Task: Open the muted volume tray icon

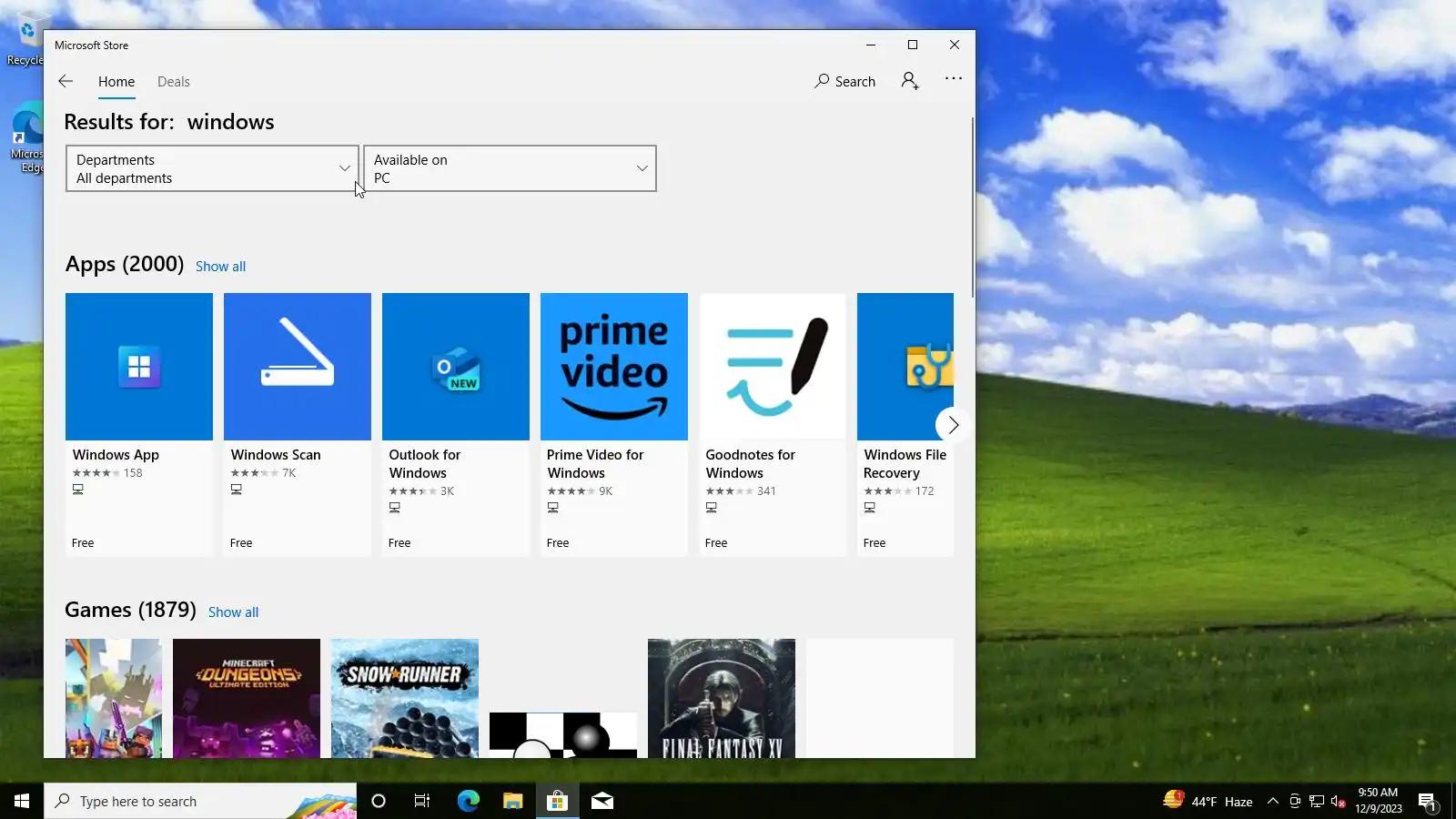Action: [1338, 802]
